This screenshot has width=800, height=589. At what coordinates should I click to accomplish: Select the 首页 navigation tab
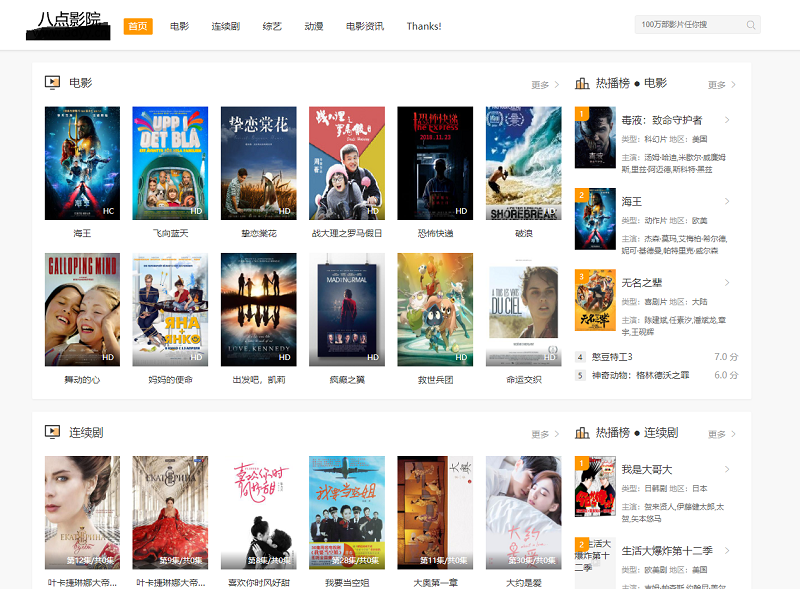point(138,26)
